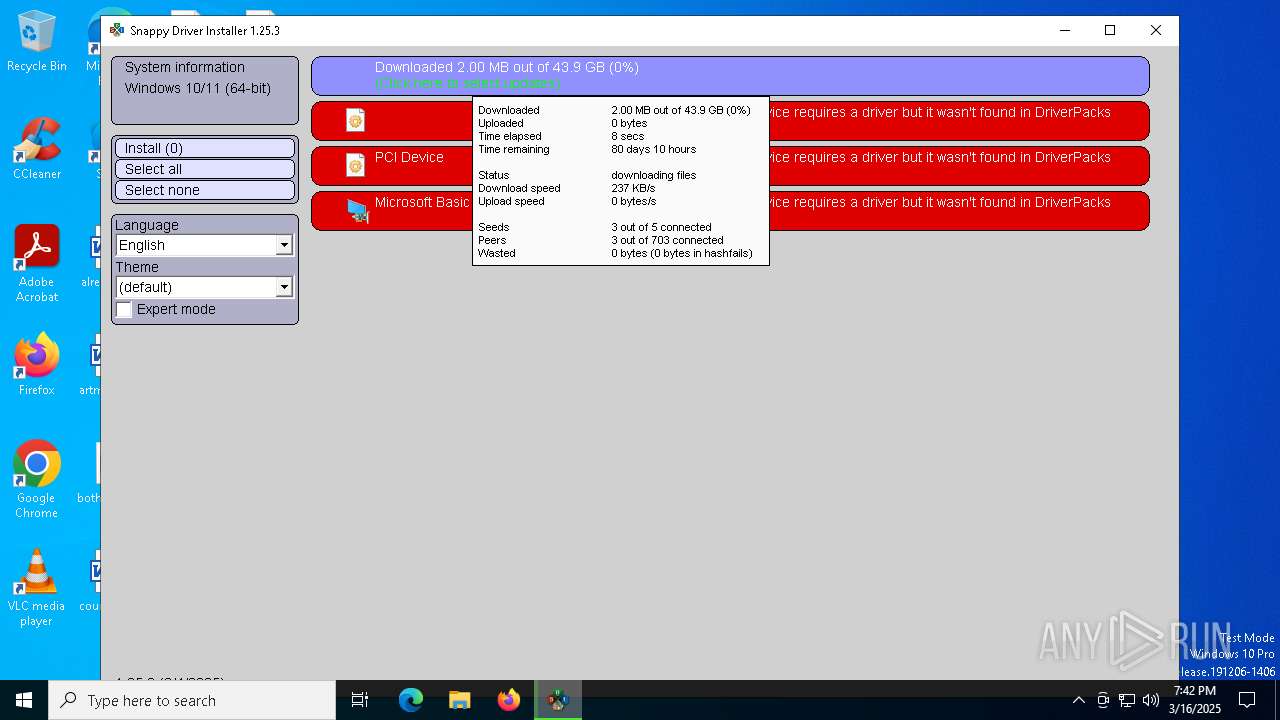
Task: Show hidden system tray icons
Action: click(1078, 700)
